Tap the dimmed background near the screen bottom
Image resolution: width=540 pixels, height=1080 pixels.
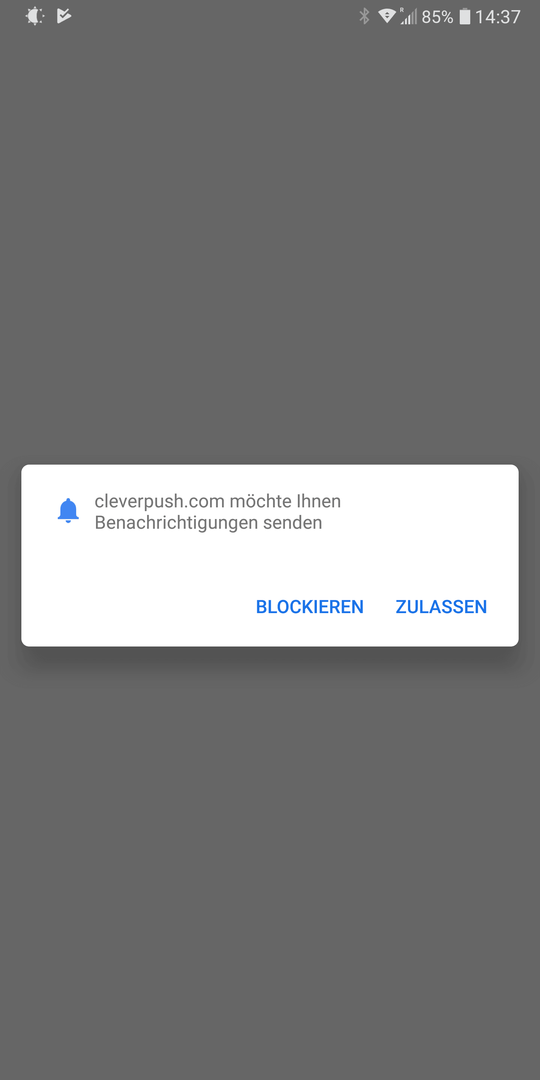click(x=270, y=1033)
